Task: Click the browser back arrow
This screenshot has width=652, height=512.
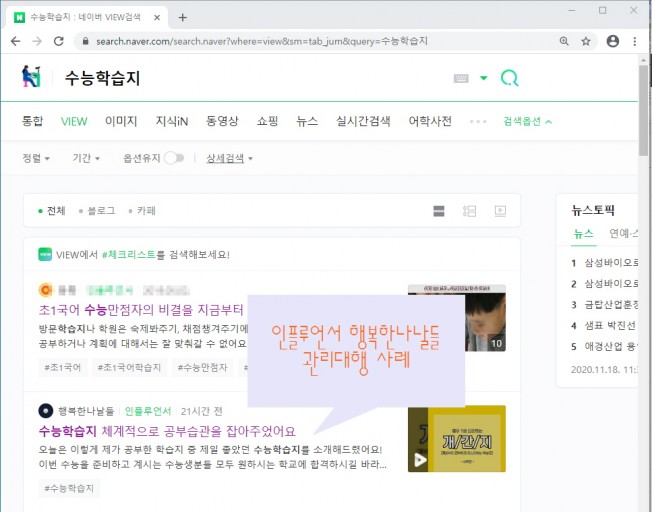Action: 15,41
